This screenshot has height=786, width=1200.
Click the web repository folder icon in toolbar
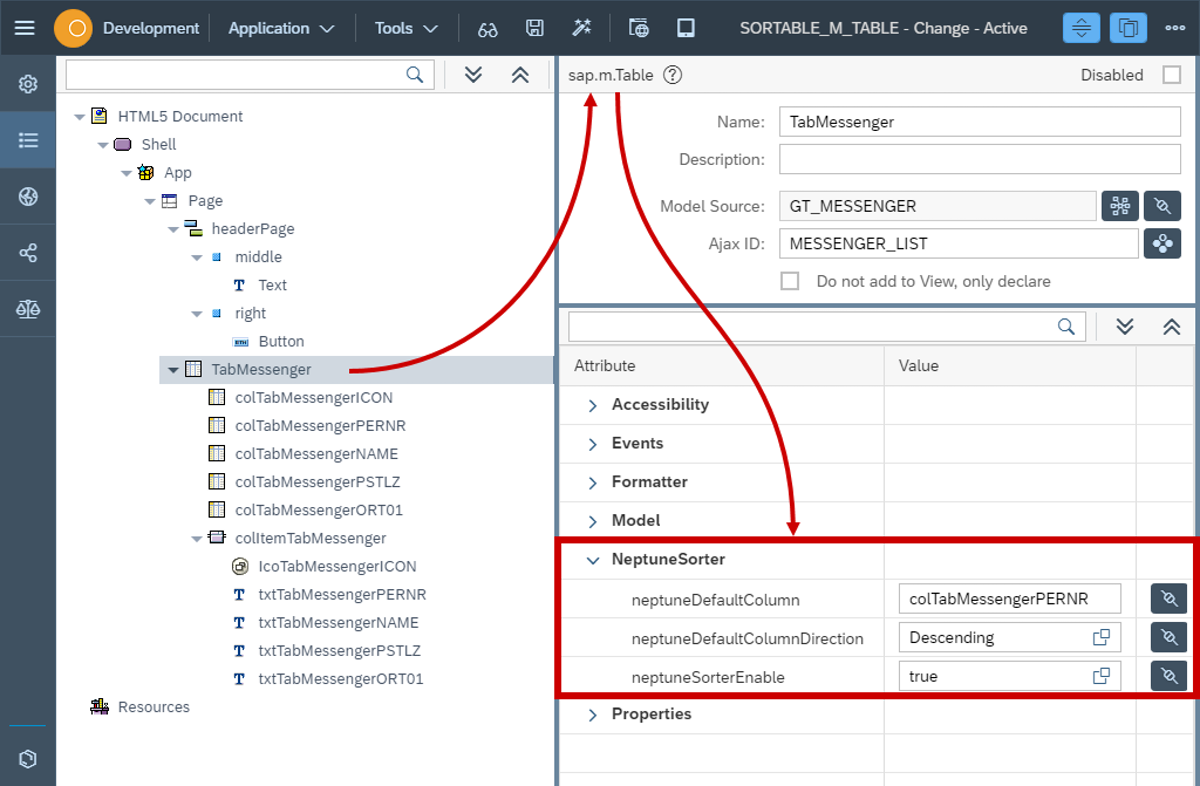(x=639, y=27)
